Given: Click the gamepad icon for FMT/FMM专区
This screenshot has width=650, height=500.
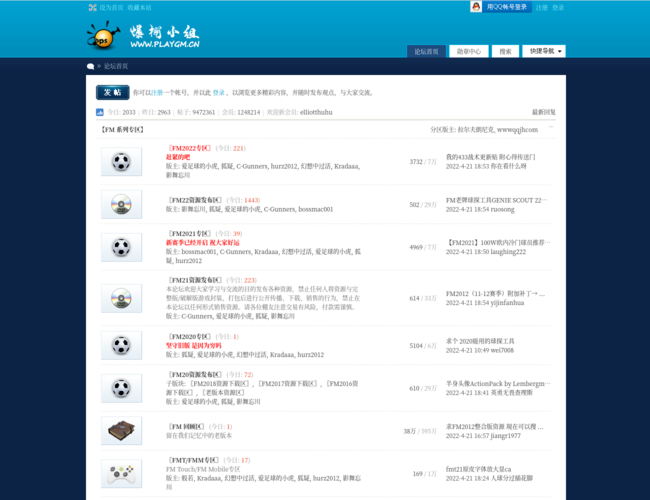Looking at the screenshot, I should pyautogui.click(x=121, y=473).
